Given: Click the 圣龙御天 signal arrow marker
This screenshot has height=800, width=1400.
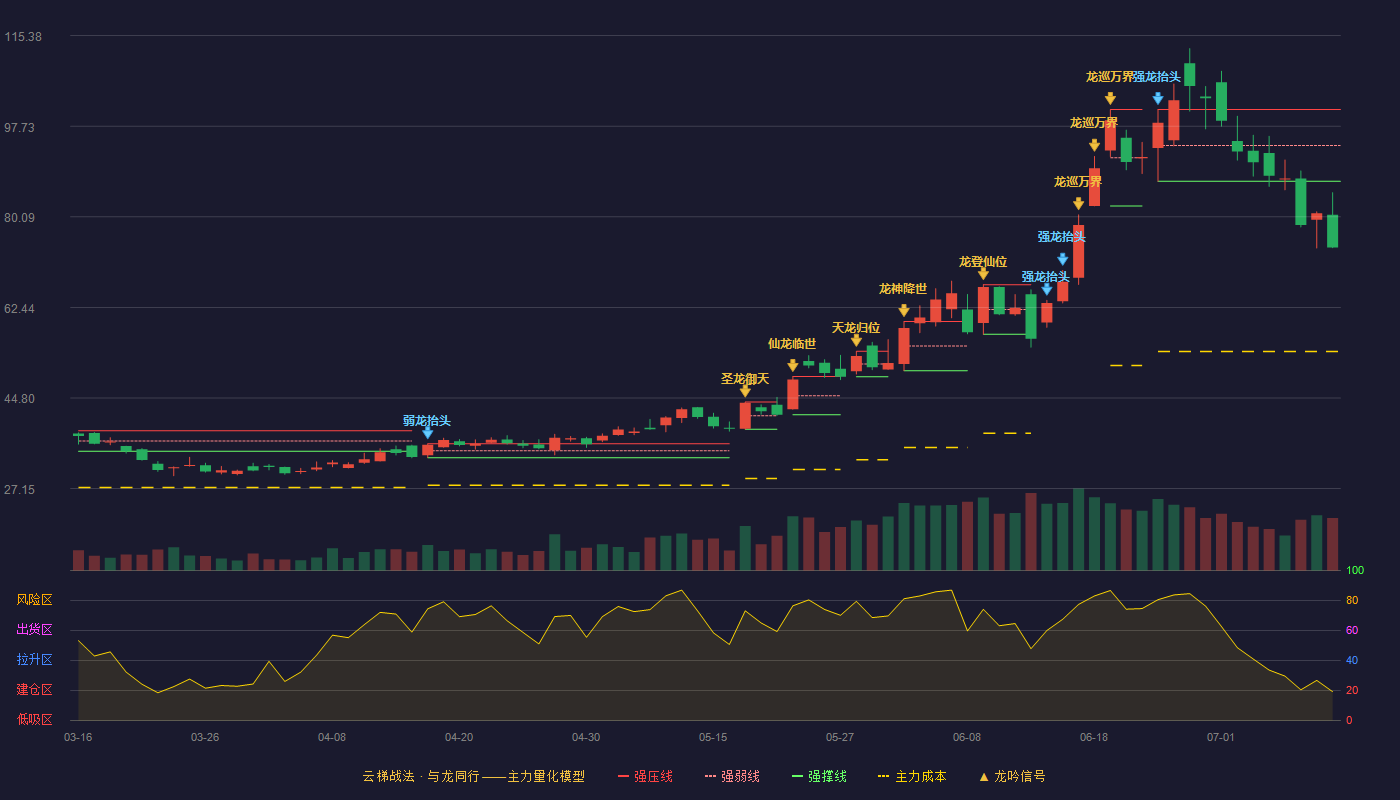Looking at the screenshot, I should [x=745, y=391].
